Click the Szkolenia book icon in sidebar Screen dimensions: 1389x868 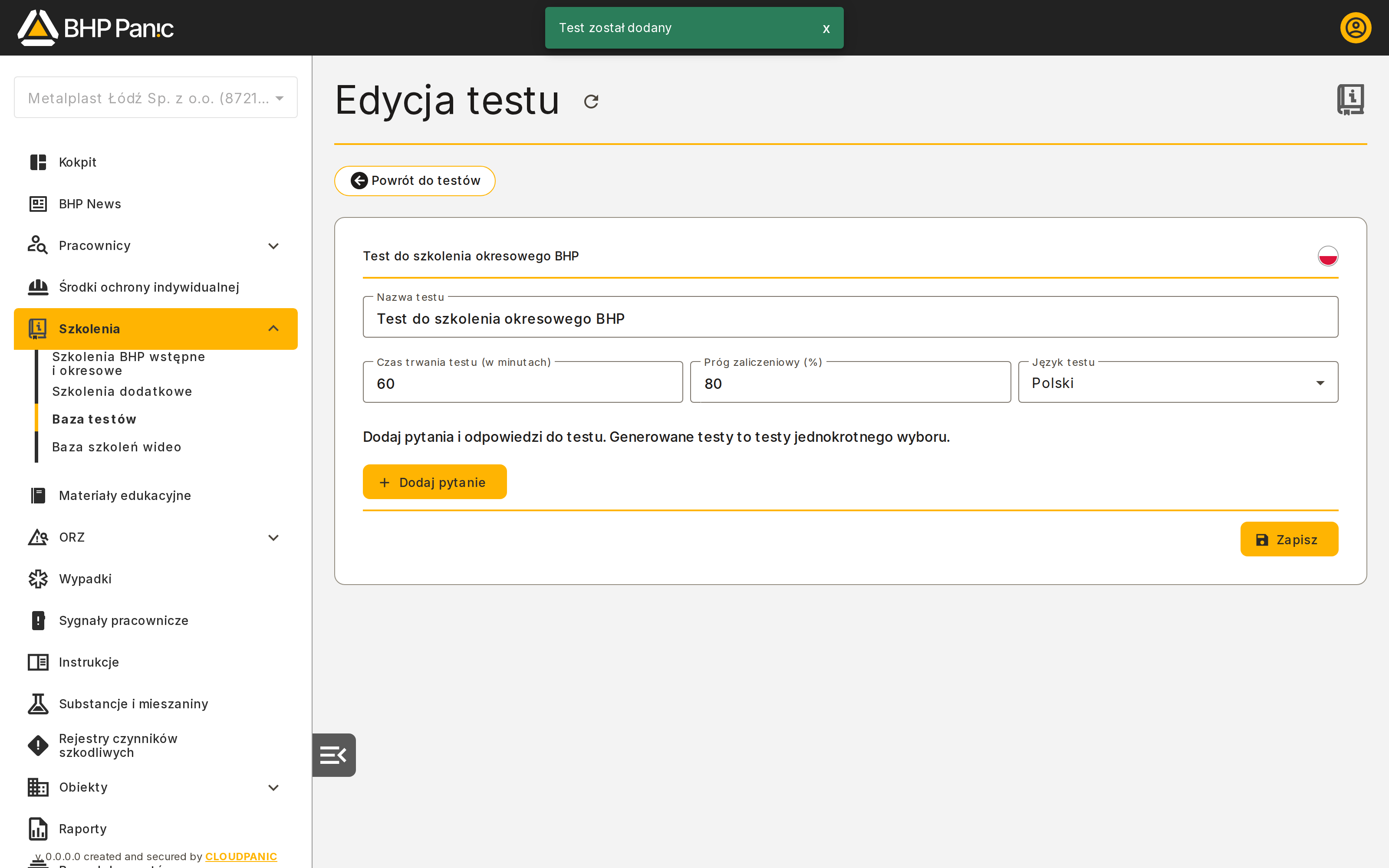click(x=38, y=329)
